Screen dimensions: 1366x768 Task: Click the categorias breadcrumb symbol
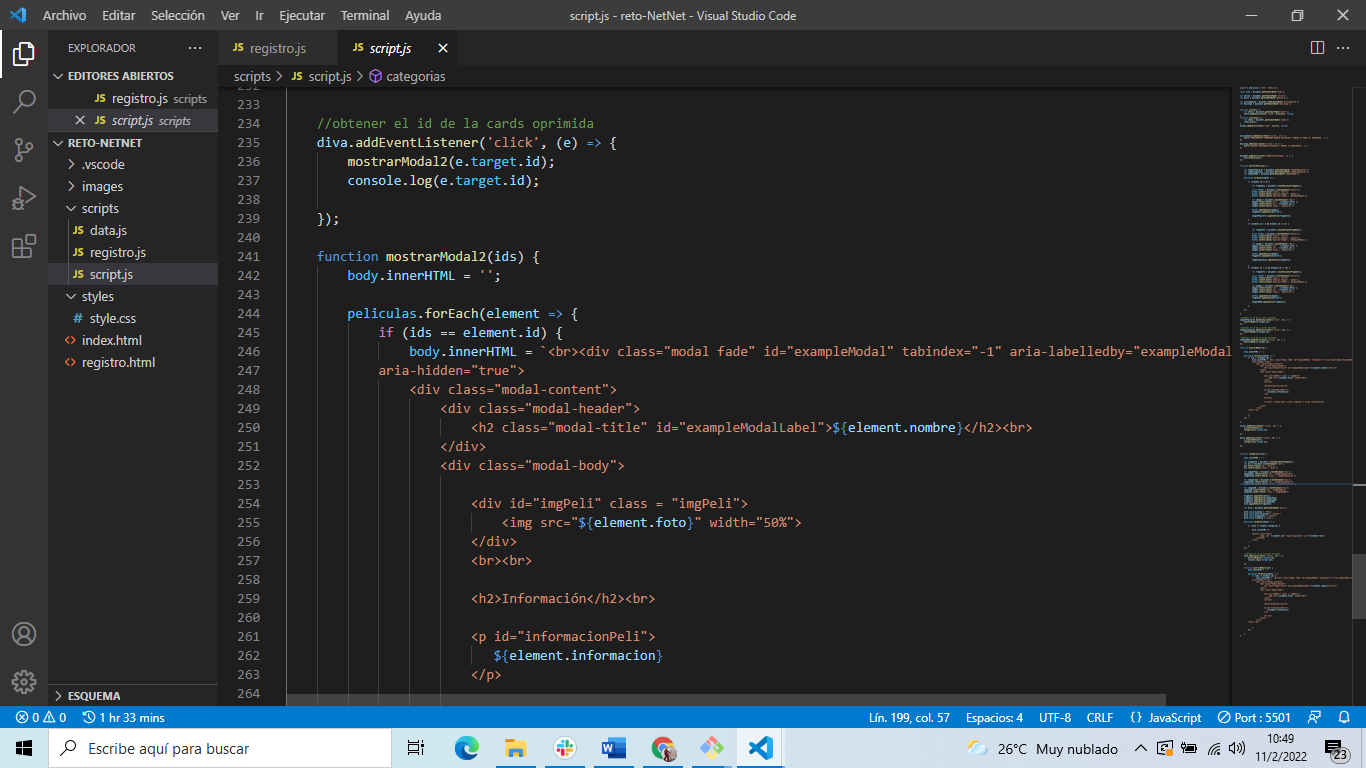coord(407,76)
